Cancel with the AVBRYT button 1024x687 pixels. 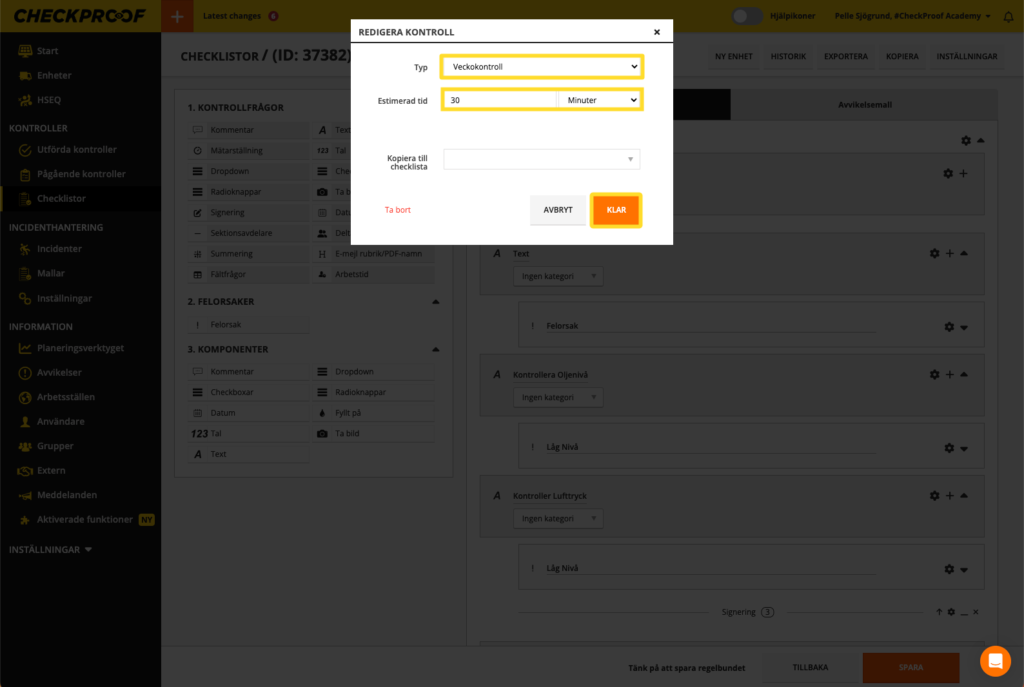click(x=558, y=210)
